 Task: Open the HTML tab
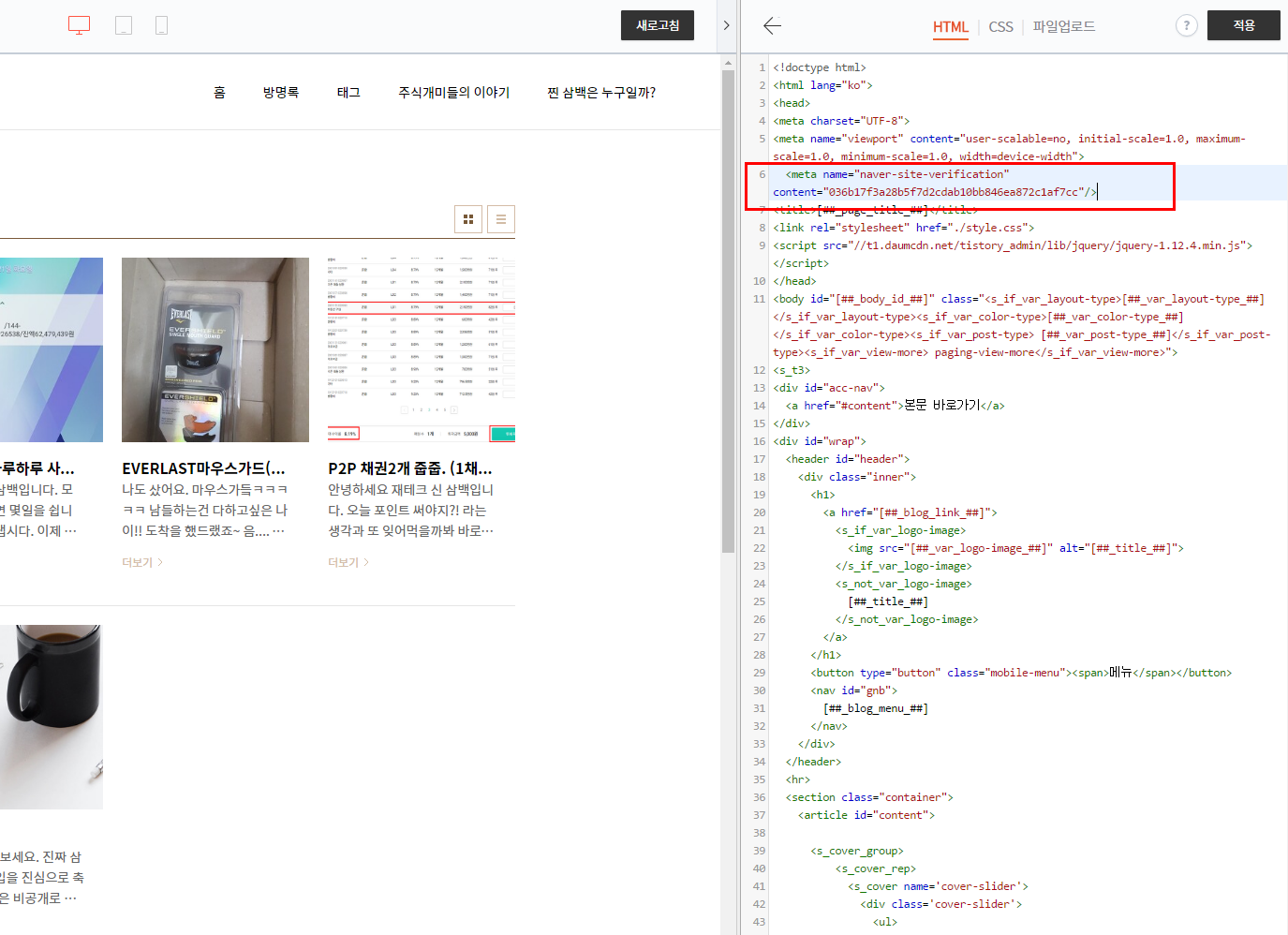click(951, 26)
